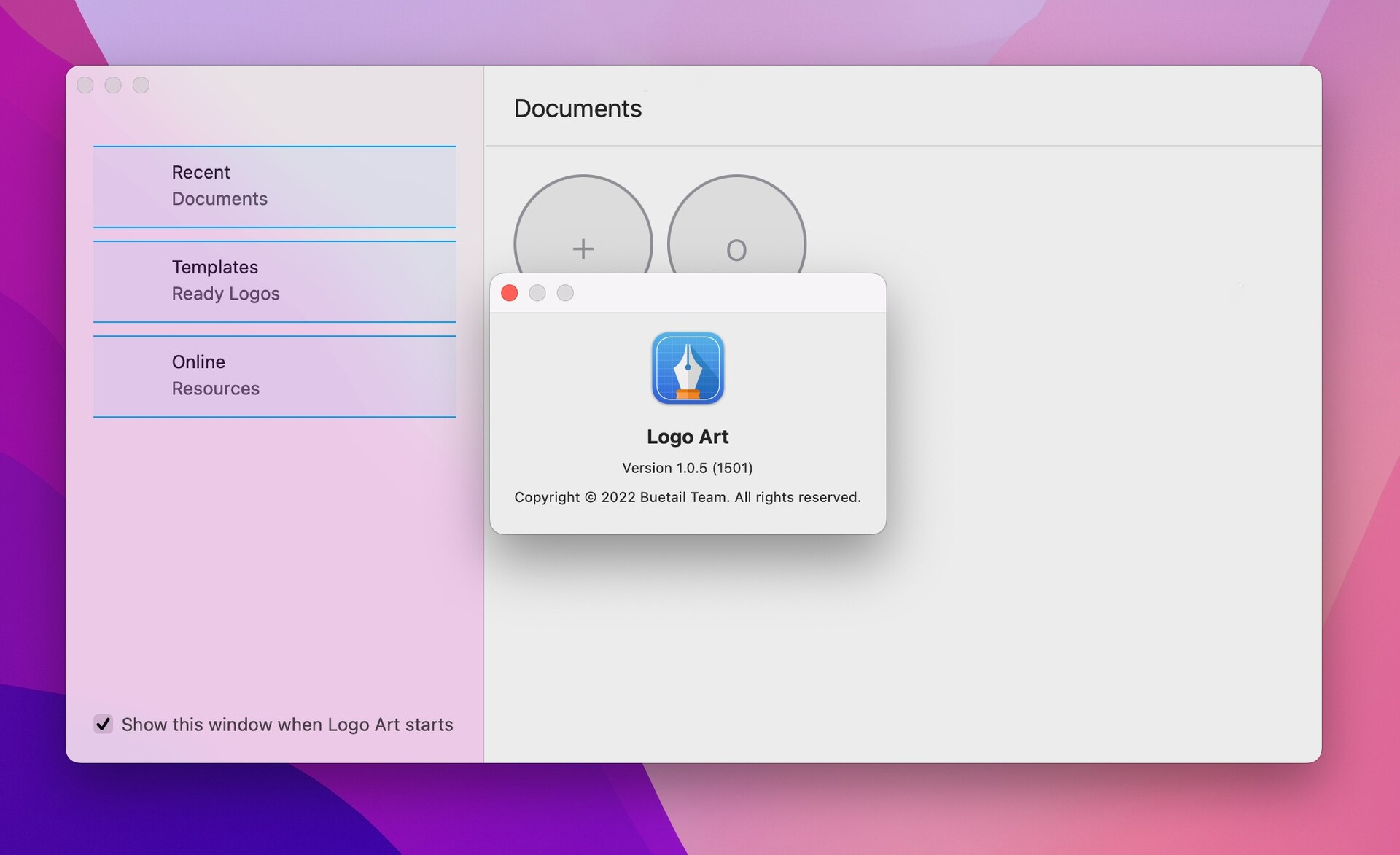The height and width of the screenshot is (855, 1400).
Task: Click the about dialog's gray zoom button
Action: point(565,293)
